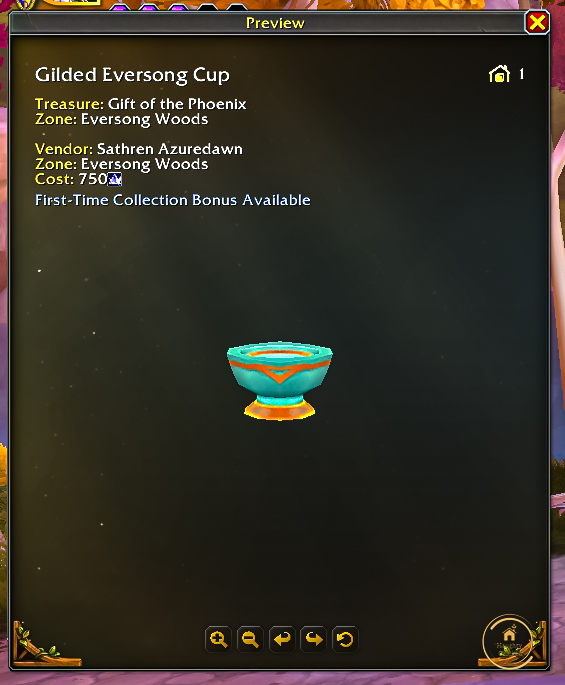Screen dimensions: 565x685
Task: Rotate the model right with the arrow
Action: (x=313, y=639)
